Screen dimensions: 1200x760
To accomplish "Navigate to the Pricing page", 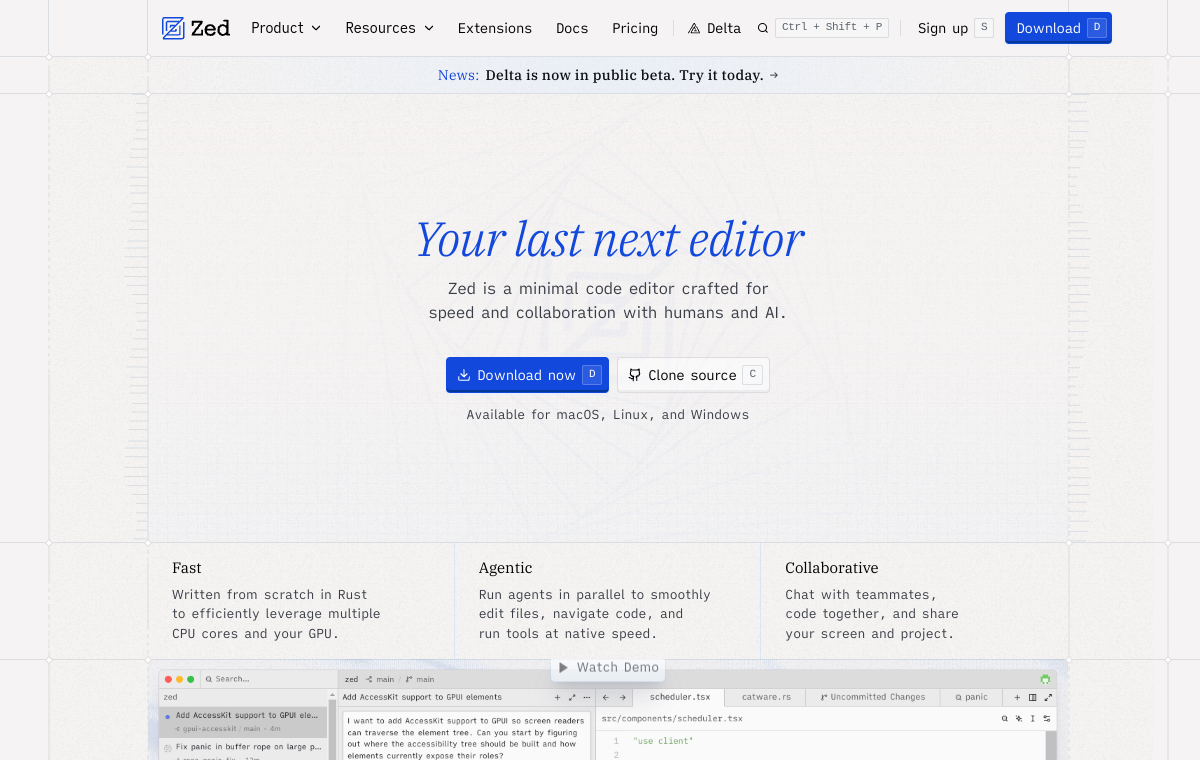I will pos(635,28).
